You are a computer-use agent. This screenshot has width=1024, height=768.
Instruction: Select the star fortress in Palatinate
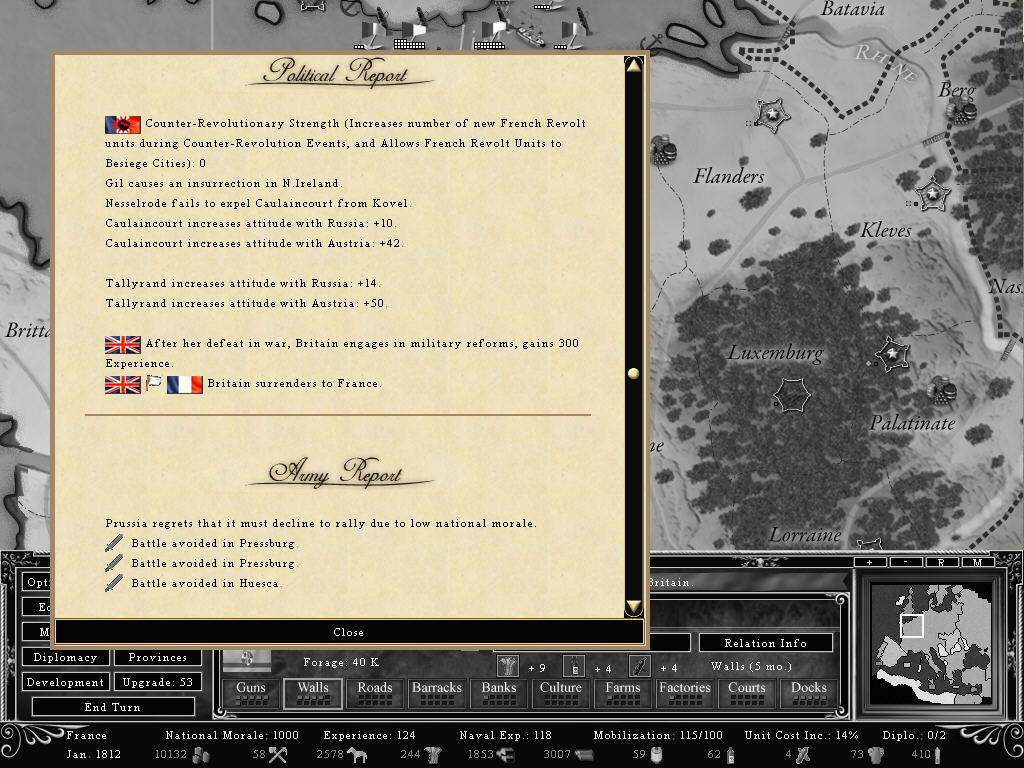[891, 354]
